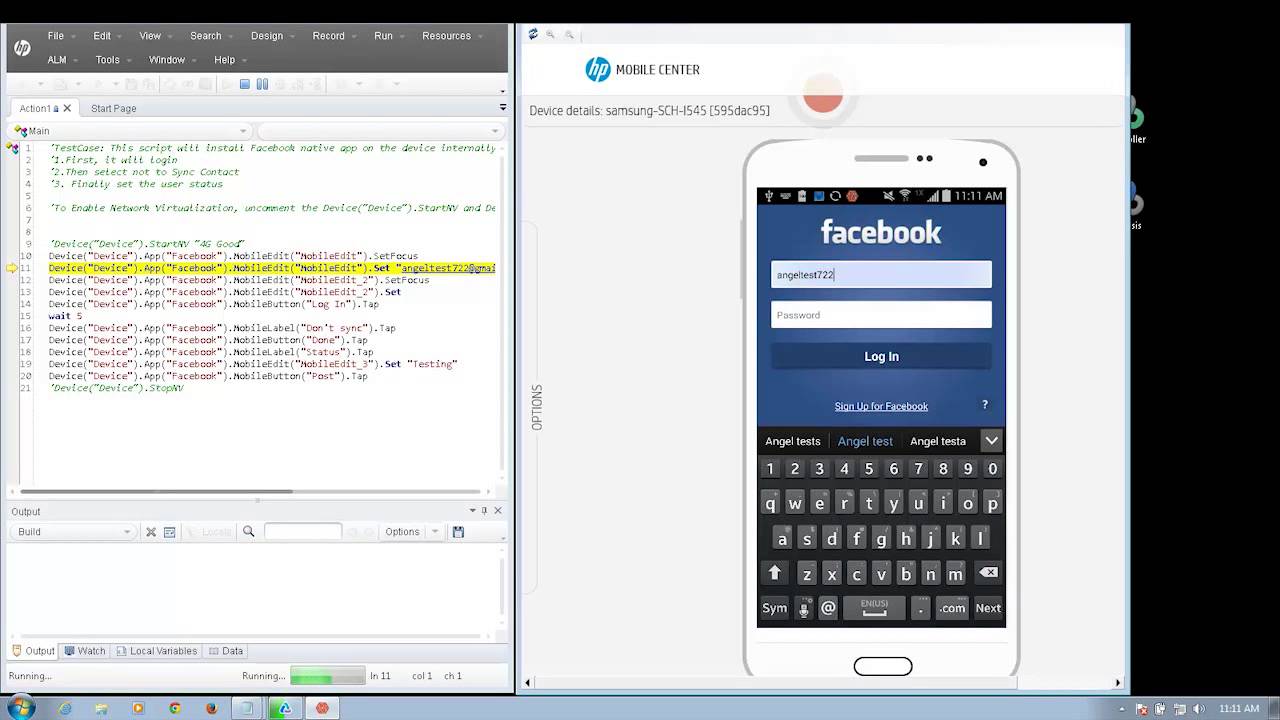
Task: Open Firefox from the taskbar
Action: click(x=211, y=708)
